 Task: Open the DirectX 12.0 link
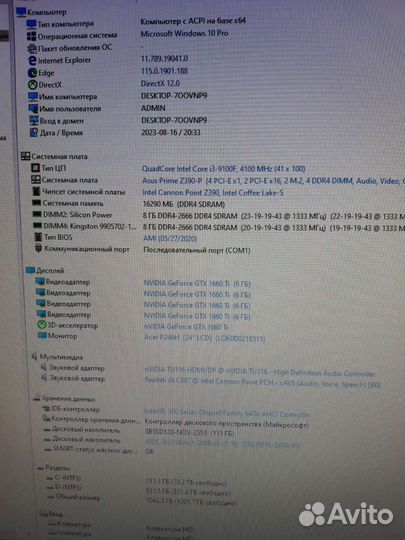coord(160,83)
